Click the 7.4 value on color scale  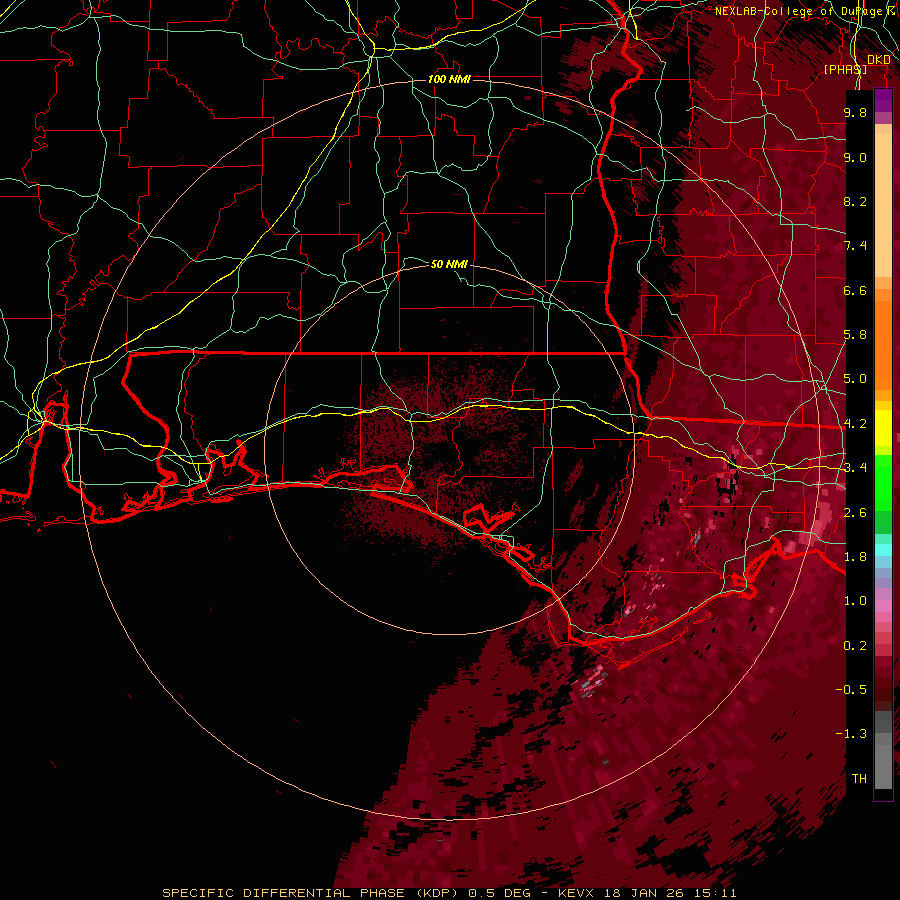pyautogui.click(x=855, y=246)
